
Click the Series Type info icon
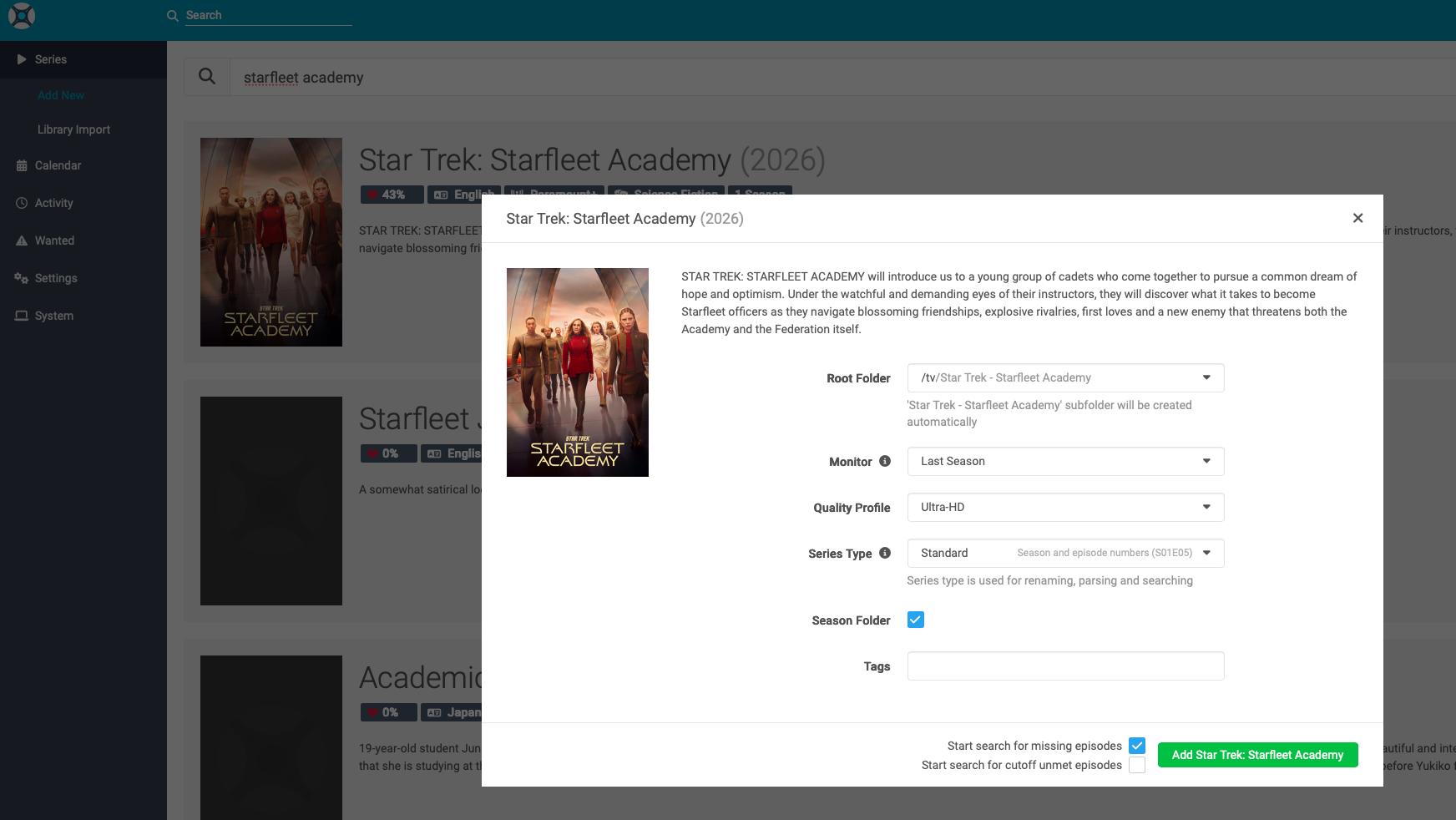point(885,553)
